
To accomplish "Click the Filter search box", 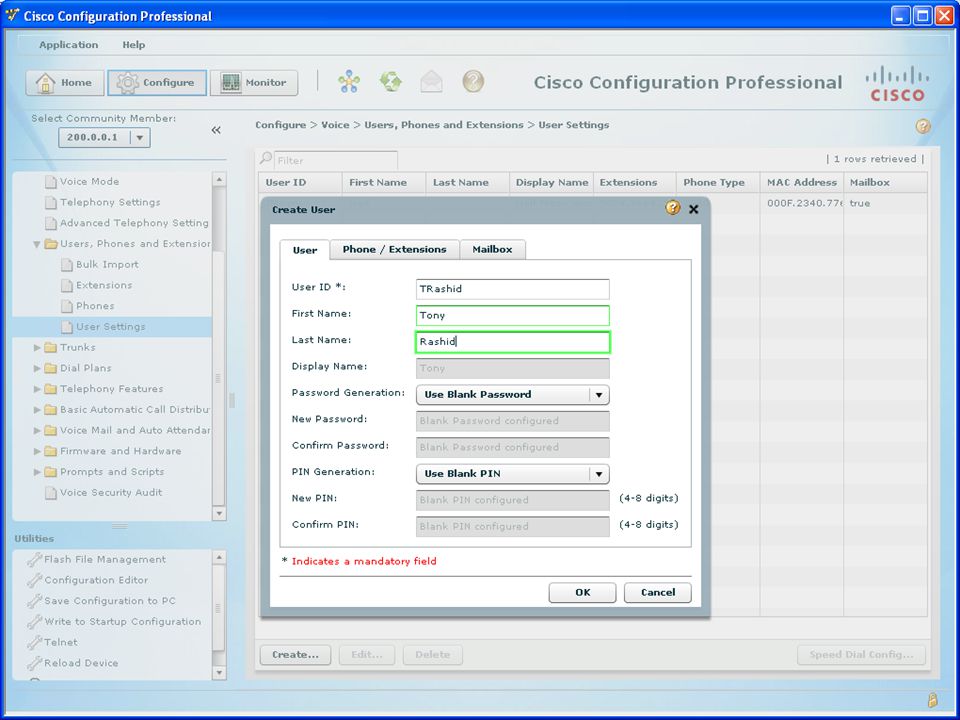I will click(x=336, y=160).
